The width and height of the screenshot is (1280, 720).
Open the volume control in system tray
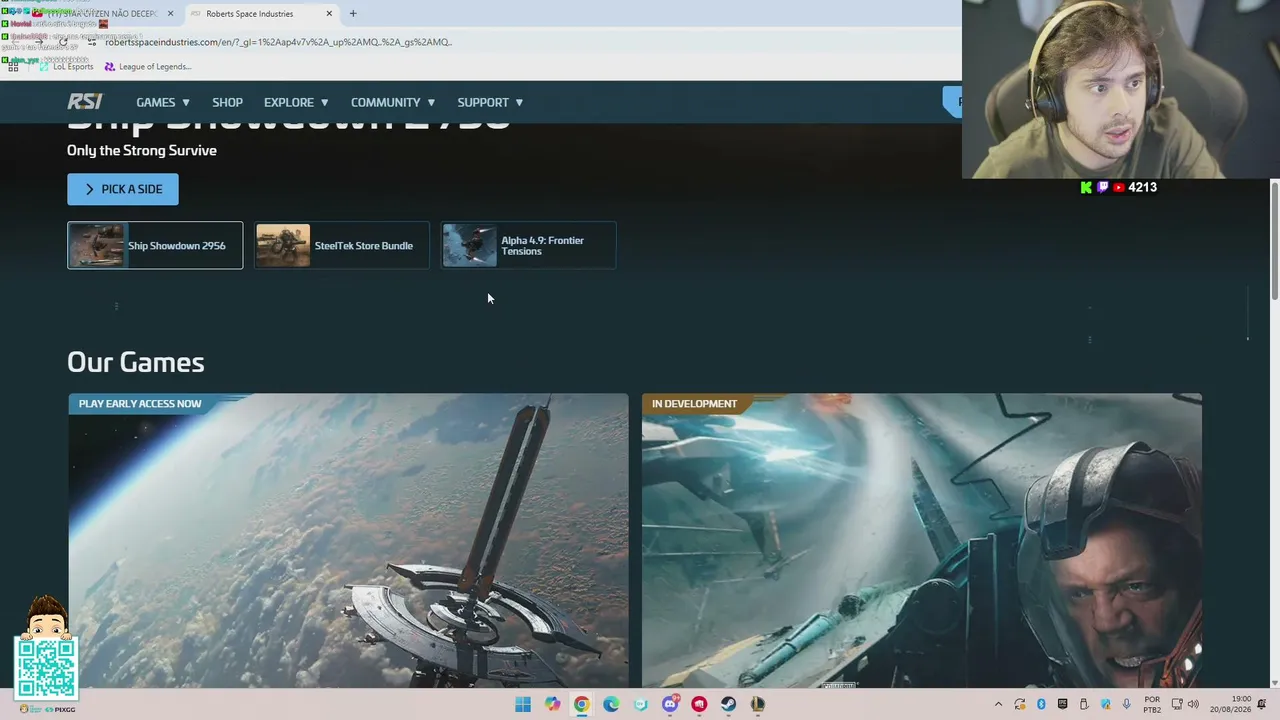1193,705
